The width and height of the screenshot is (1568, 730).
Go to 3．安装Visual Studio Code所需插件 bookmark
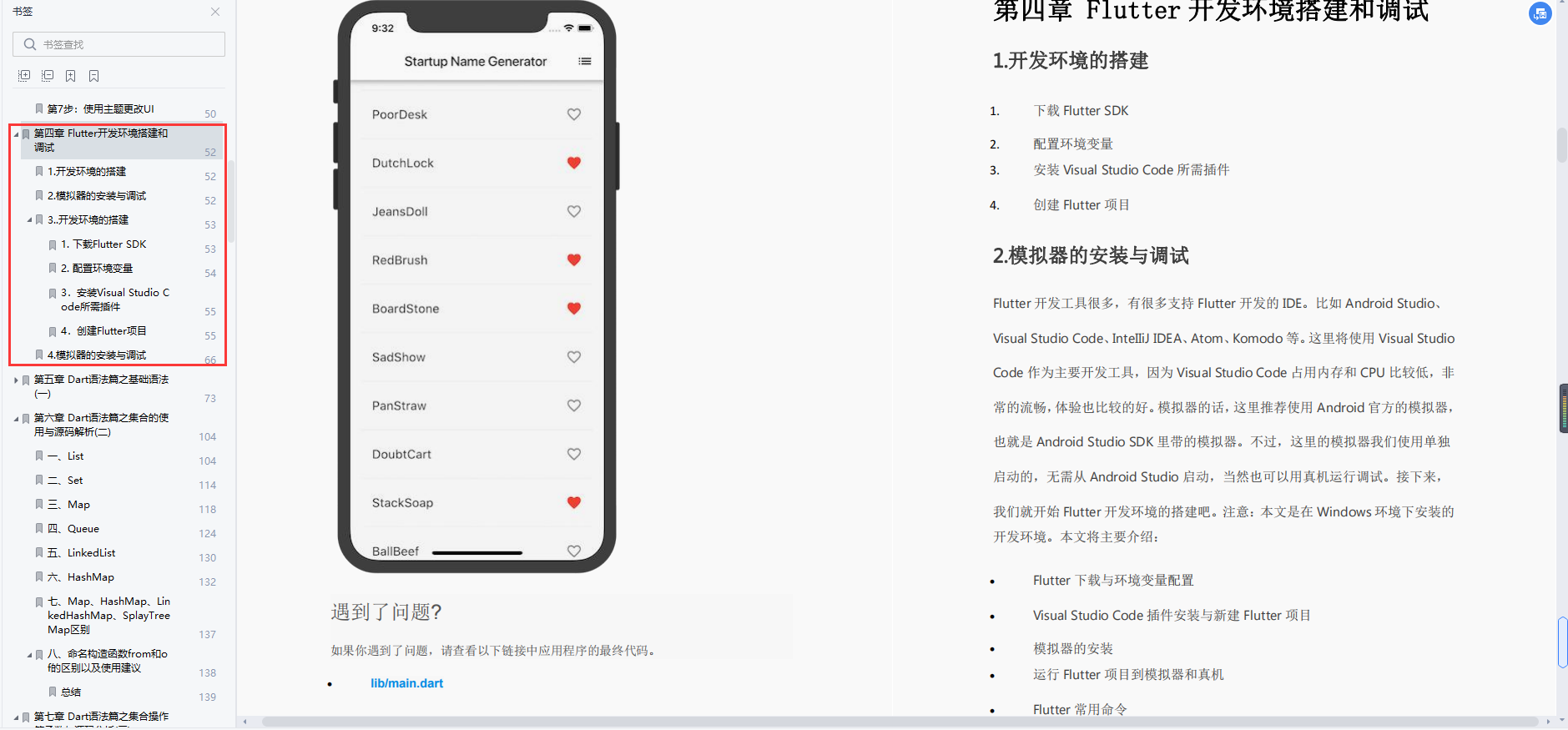(x=115, y=300)
